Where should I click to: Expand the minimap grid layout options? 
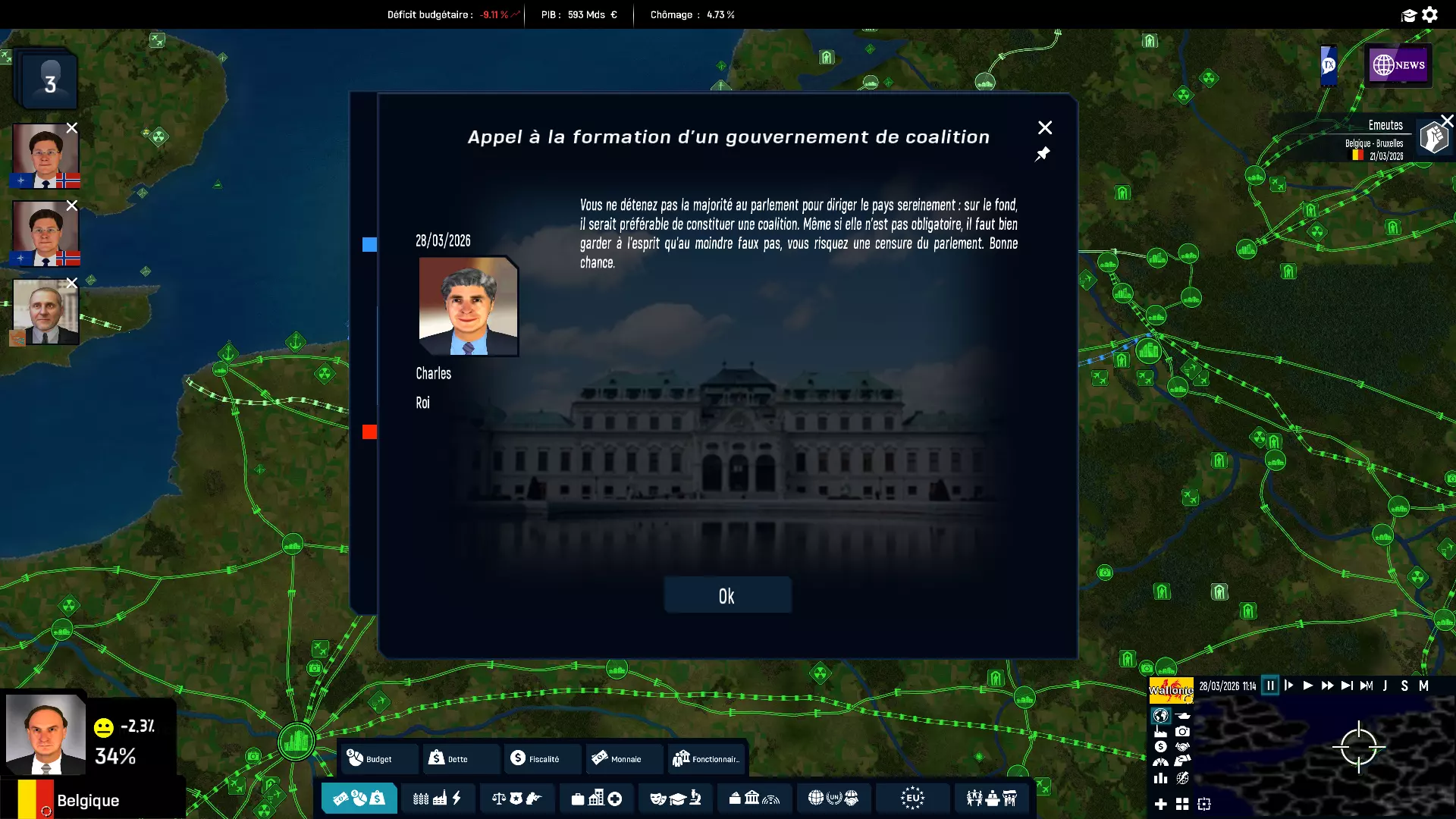(1181, 804)
